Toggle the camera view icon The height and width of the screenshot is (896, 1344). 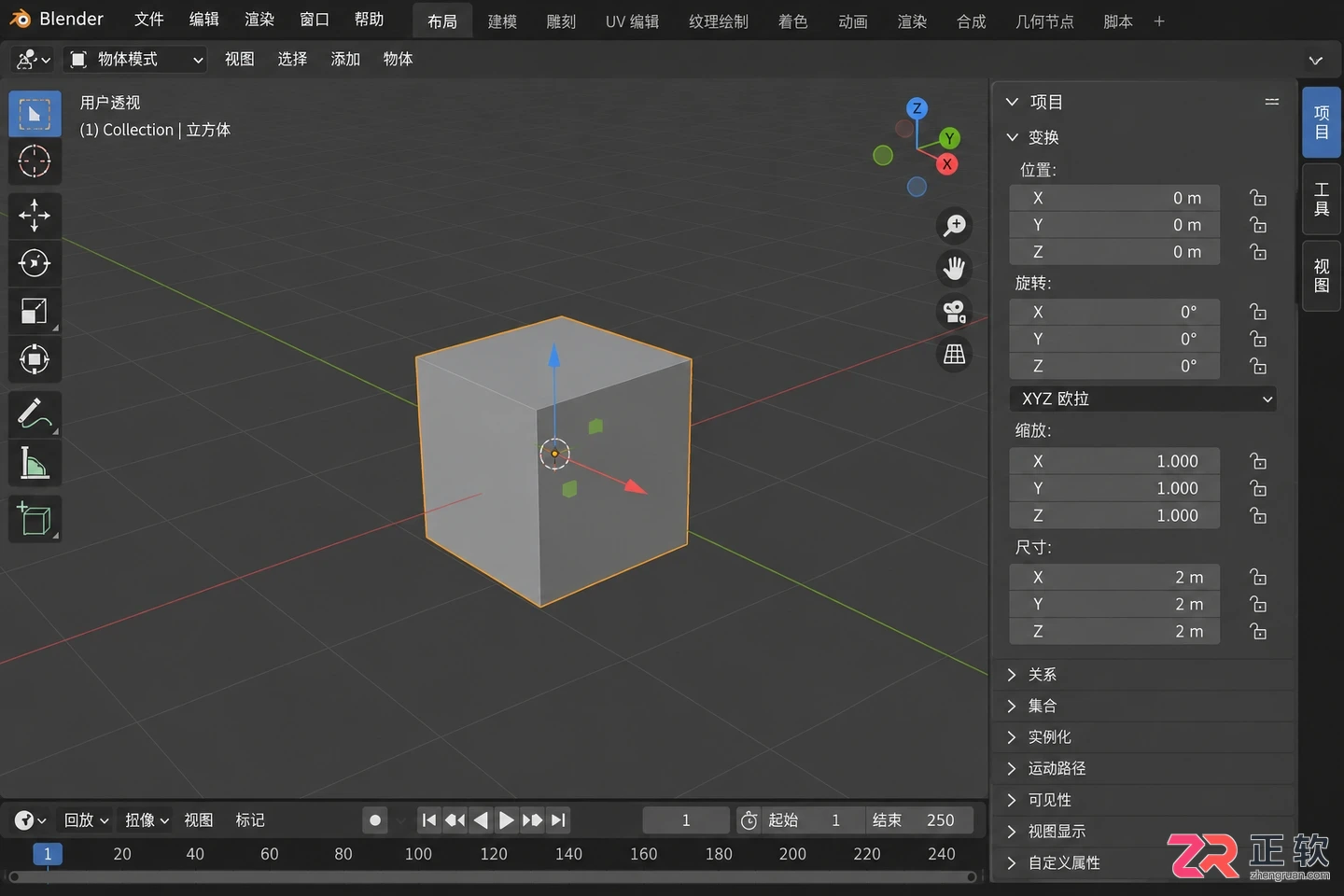(954, 312)
